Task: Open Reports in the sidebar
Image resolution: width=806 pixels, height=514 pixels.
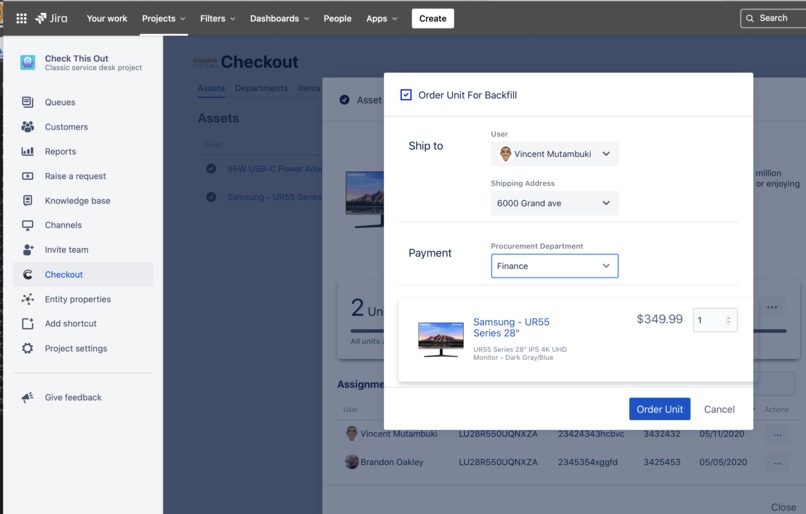Action: 83,152
